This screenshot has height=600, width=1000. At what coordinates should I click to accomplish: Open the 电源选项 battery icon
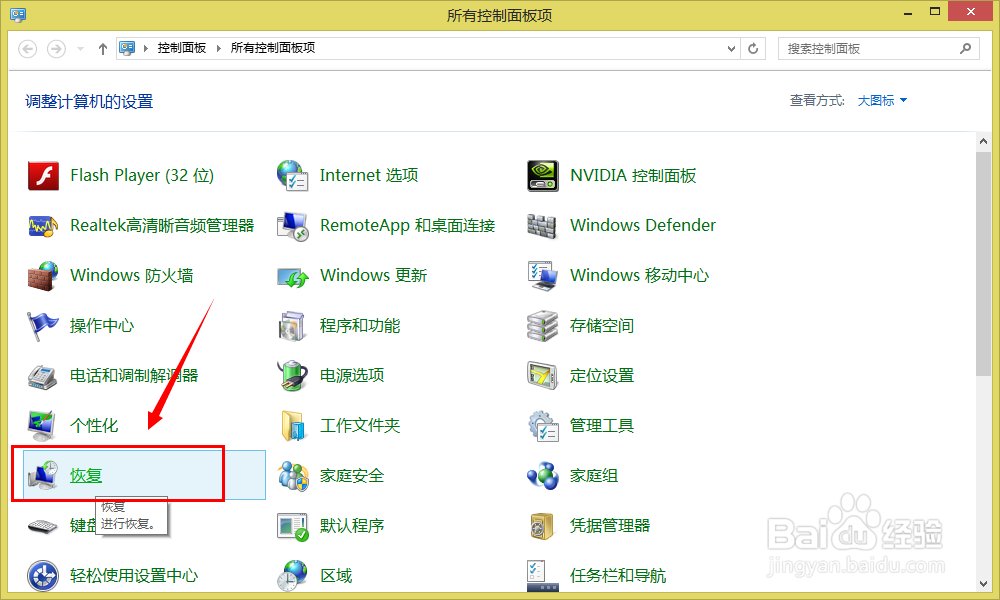pos(293,376)
